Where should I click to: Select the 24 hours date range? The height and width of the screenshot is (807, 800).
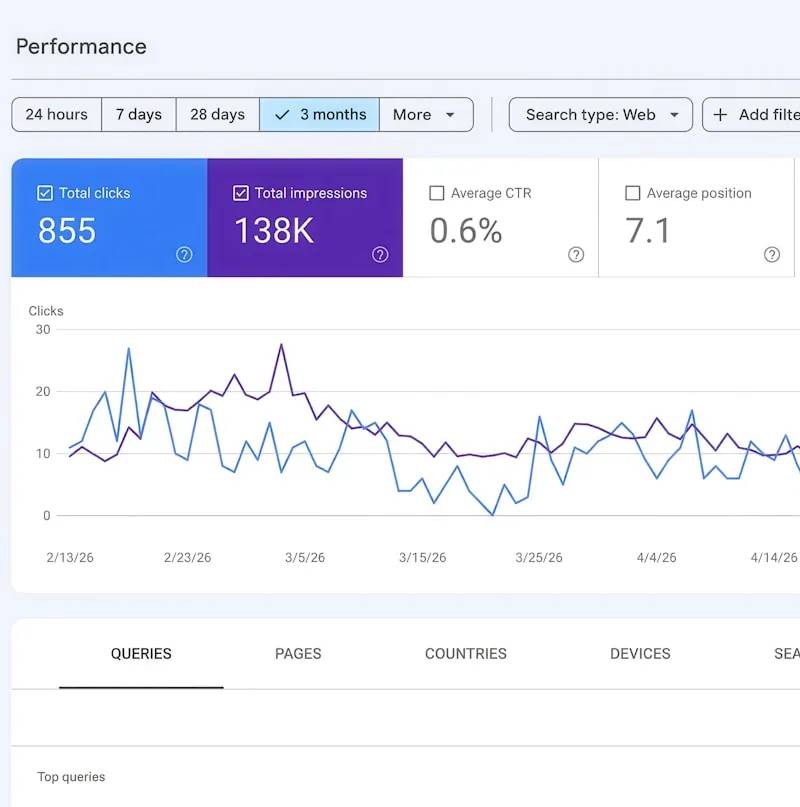coord(57,114)
